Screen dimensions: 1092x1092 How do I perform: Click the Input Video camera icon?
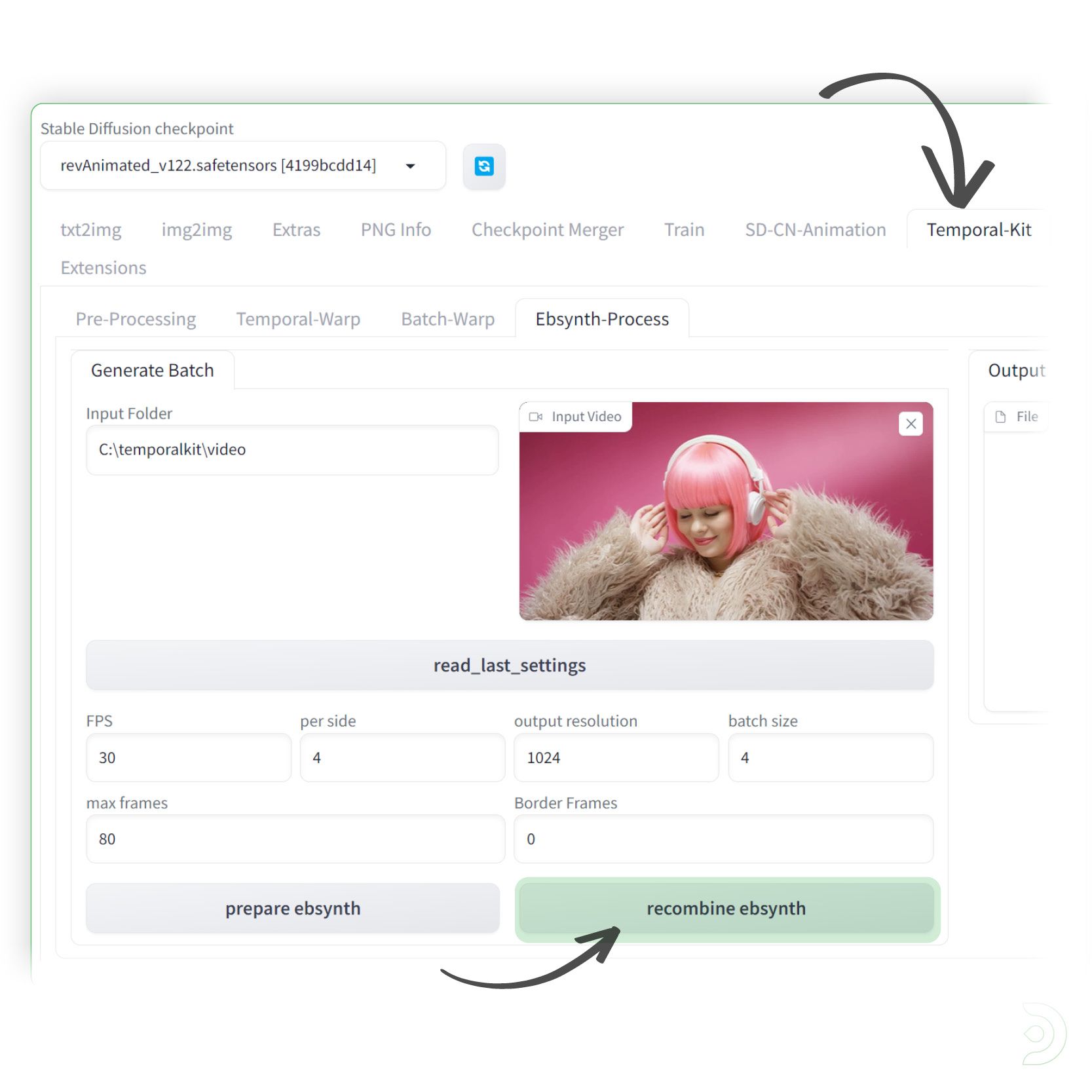[536, 417]
